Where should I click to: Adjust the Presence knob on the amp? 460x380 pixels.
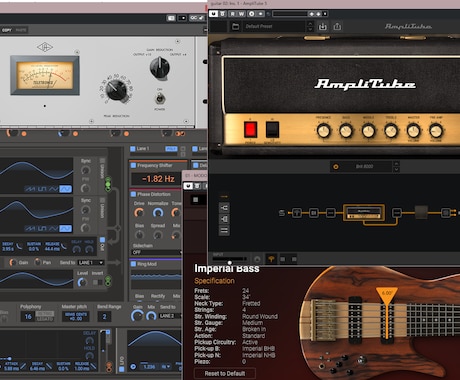323,131
